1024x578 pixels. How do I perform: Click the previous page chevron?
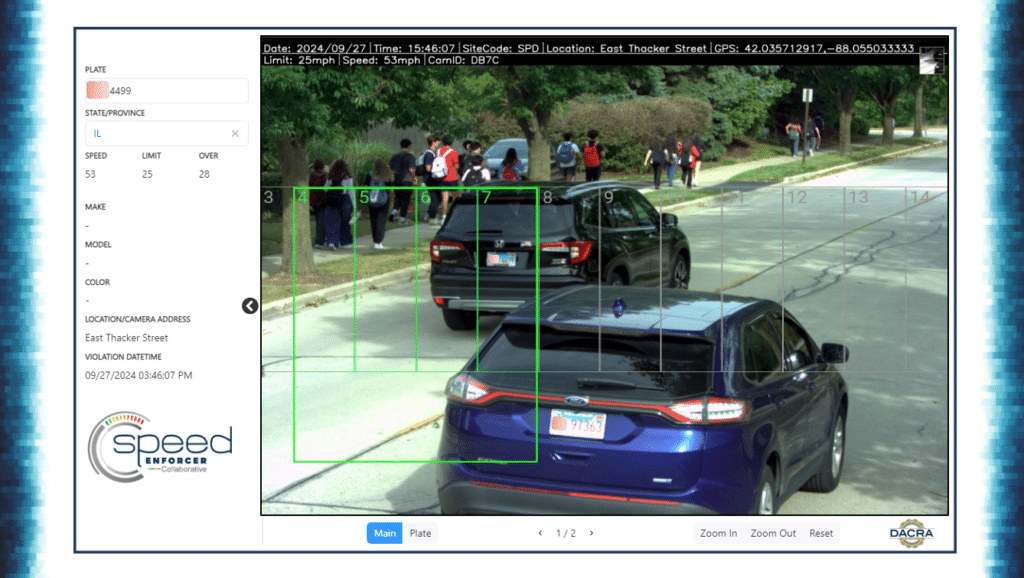click(540, 533)
